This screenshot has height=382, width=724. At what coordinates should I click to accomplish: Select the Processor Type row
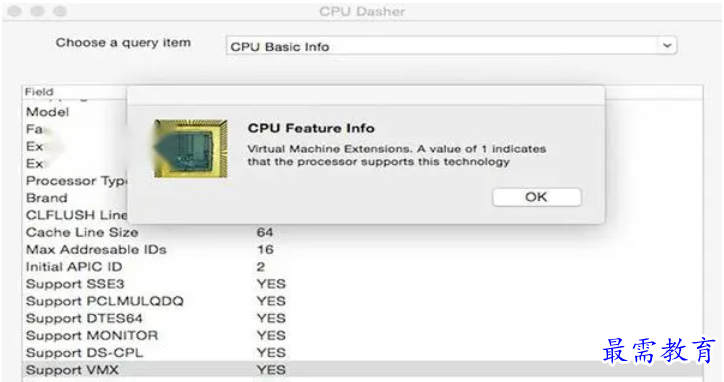75,181
